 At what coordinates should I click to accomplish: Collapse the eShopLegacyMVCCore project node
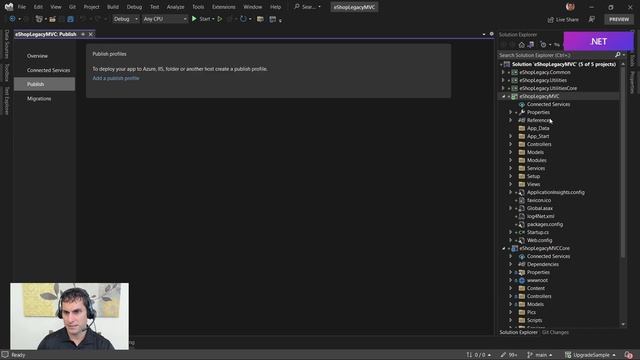(x=503, y=248)
